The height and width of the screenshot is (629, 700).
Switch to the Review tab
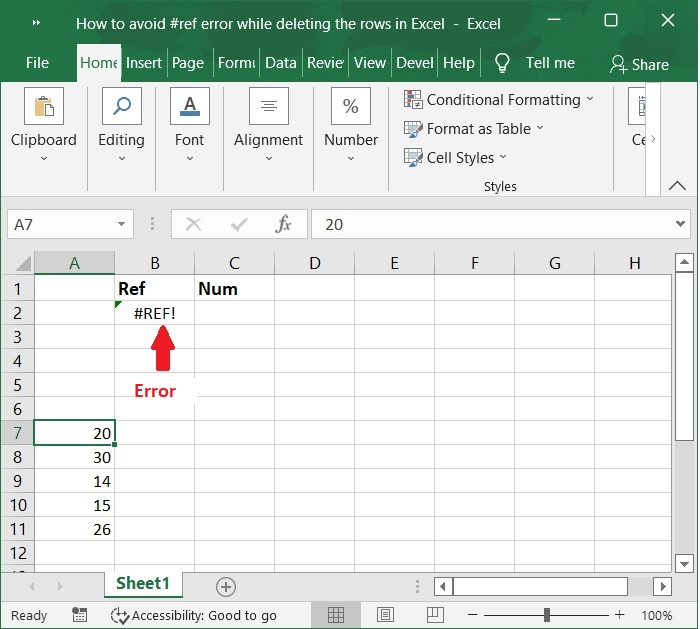click(325, 63)
